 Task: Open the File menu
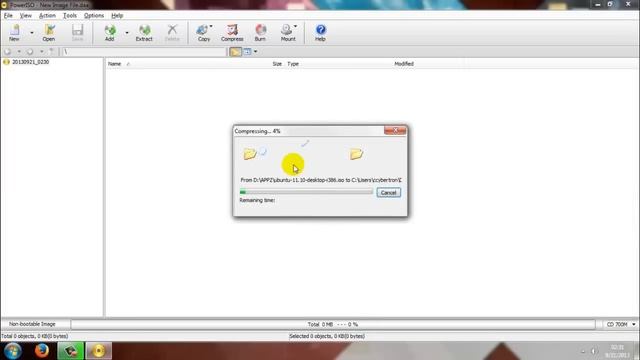pos(8,16)
